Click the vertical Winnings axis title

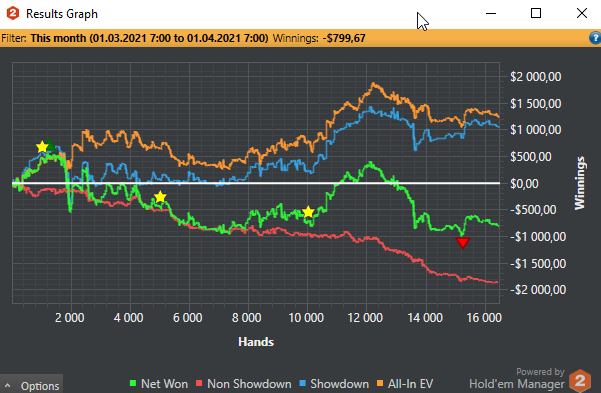pos(580,183)
